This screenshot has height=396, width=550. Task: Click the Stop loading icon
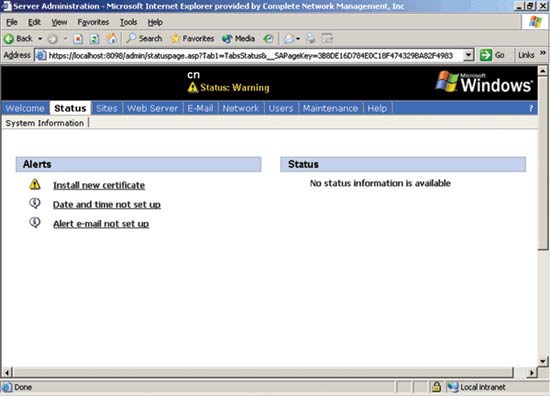click(78, 39)
